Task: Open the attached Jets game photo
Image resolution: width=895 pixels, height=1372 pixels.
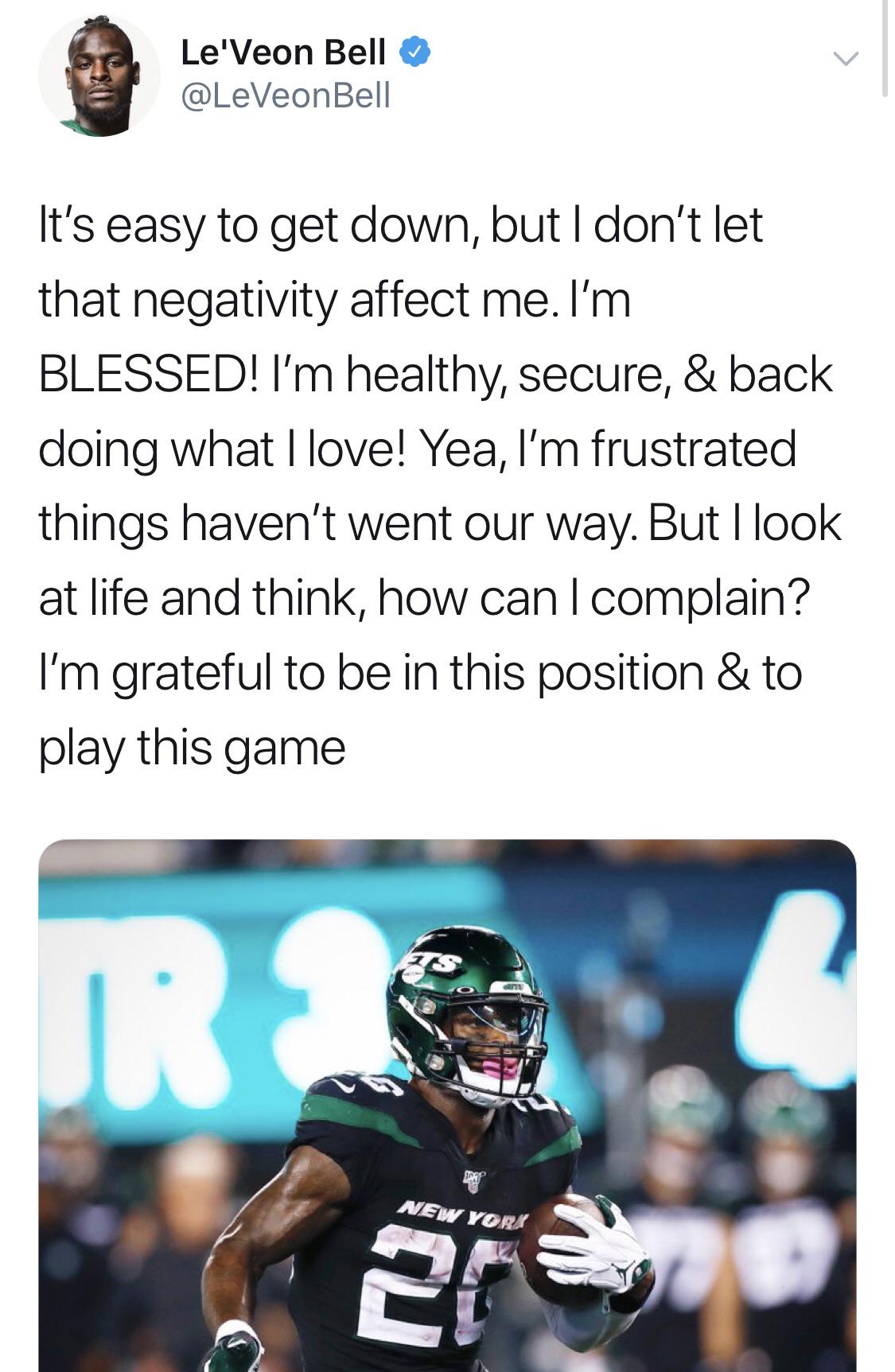Action: [447, 1106]
